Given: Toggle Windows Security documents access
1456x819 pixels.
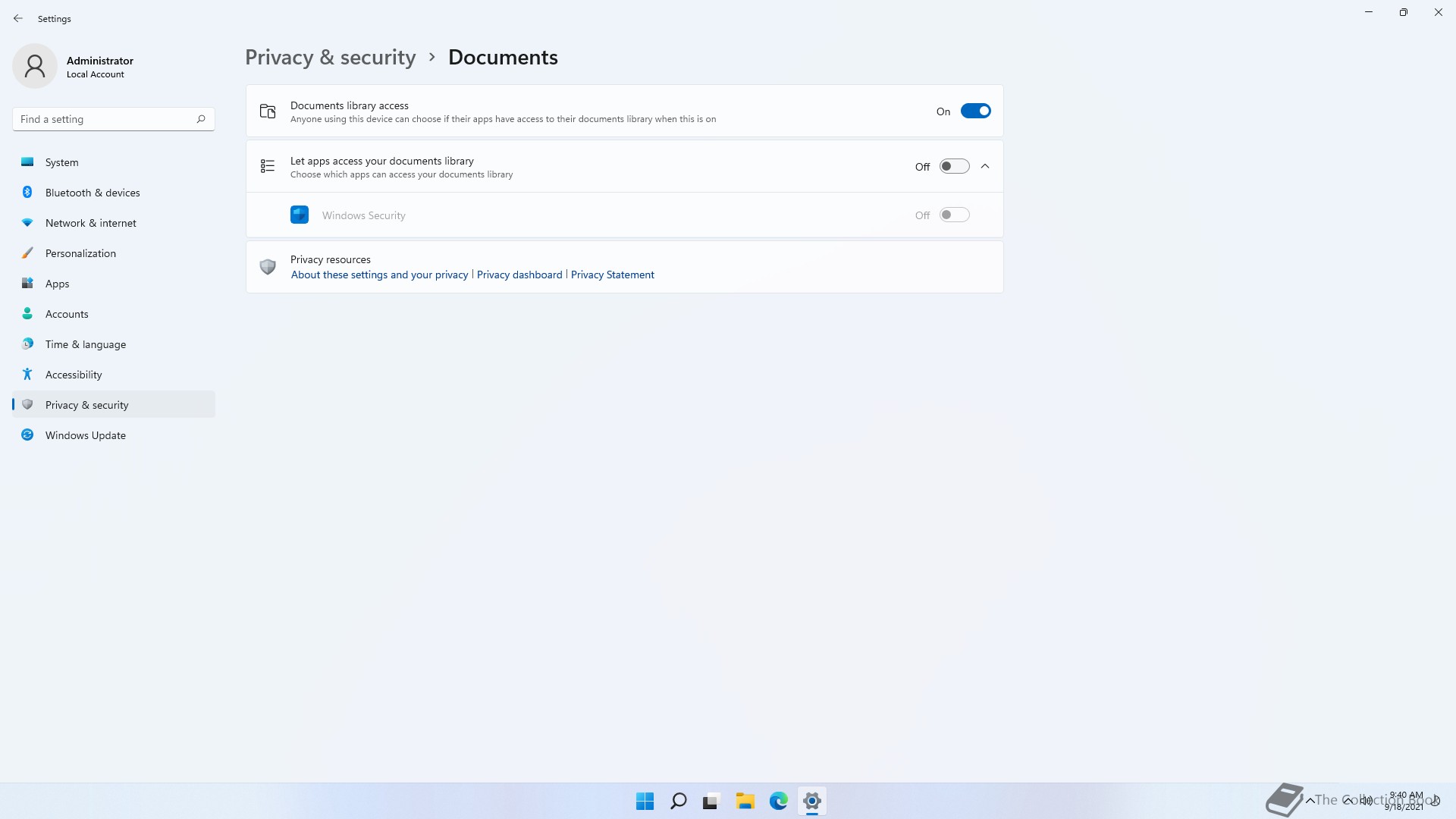Looking at the screenshot, I should point(954,215).
